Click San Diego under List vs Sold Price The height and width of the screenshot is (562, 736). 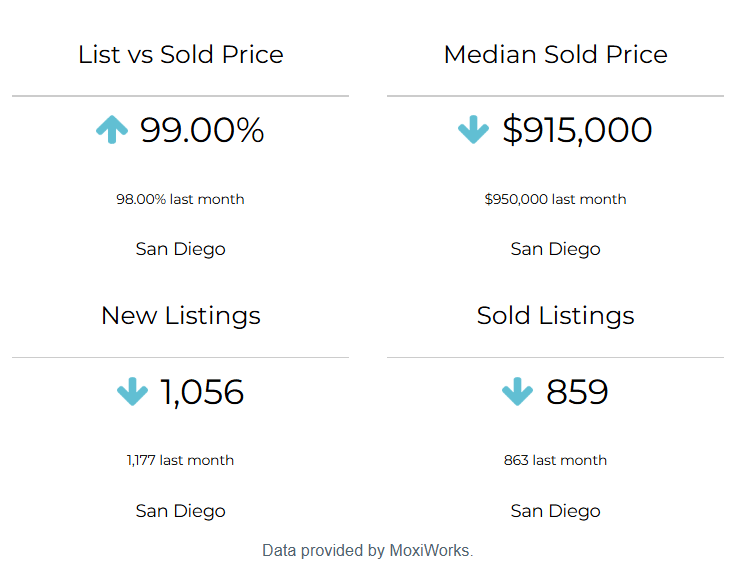pos(180,249)
